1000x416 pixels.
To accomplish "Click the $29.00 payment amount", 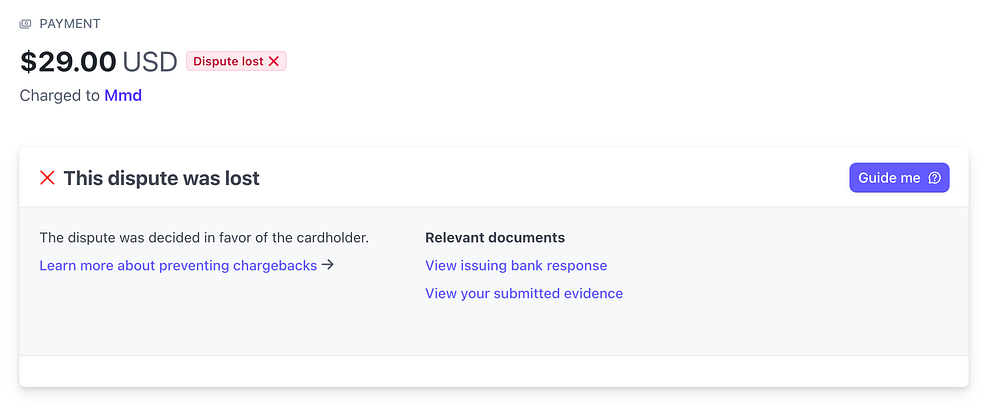I will coord(68,62).
